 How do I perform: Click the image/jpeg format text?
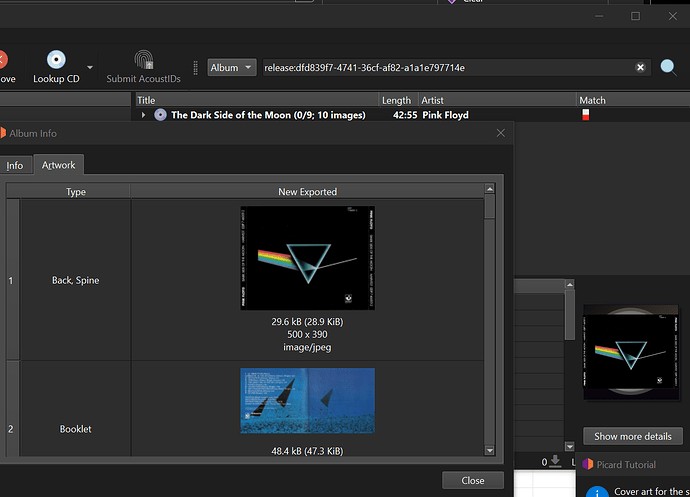[x=307, y=347]
